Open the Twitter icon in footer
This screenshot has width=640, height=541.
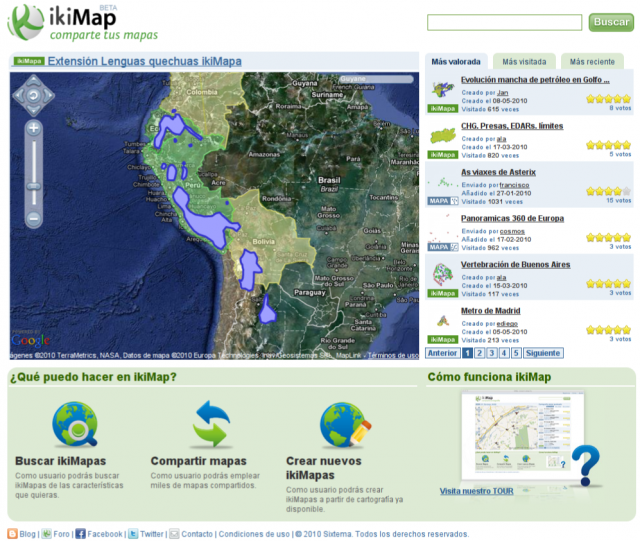(133, 534)
